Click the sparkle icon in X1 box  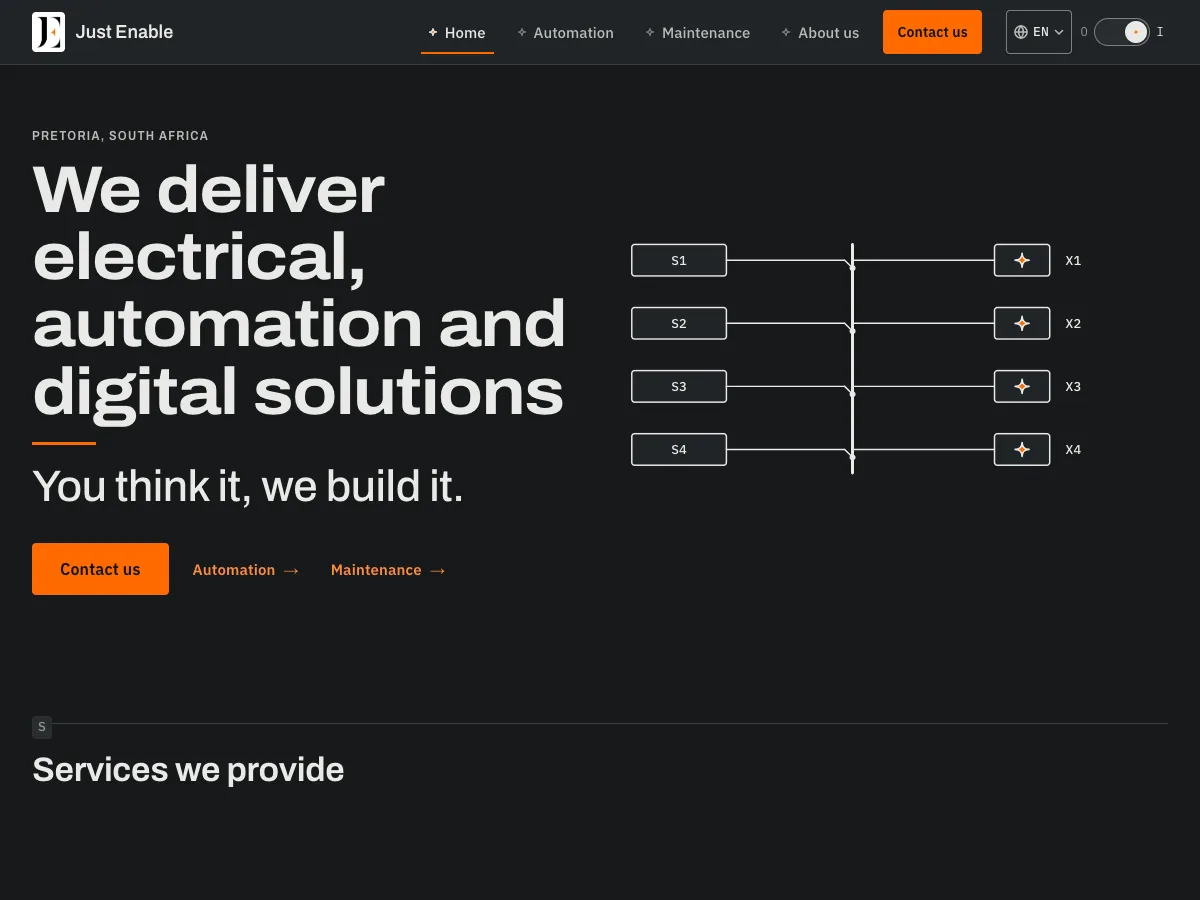tap(1022, 260)
